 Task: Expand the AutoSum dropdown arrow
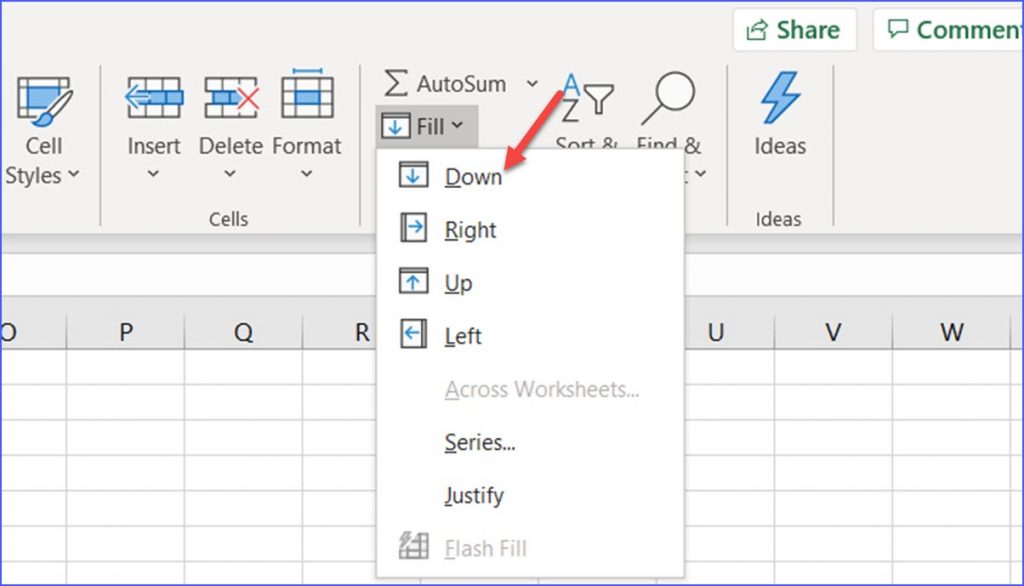pos(532,84)
